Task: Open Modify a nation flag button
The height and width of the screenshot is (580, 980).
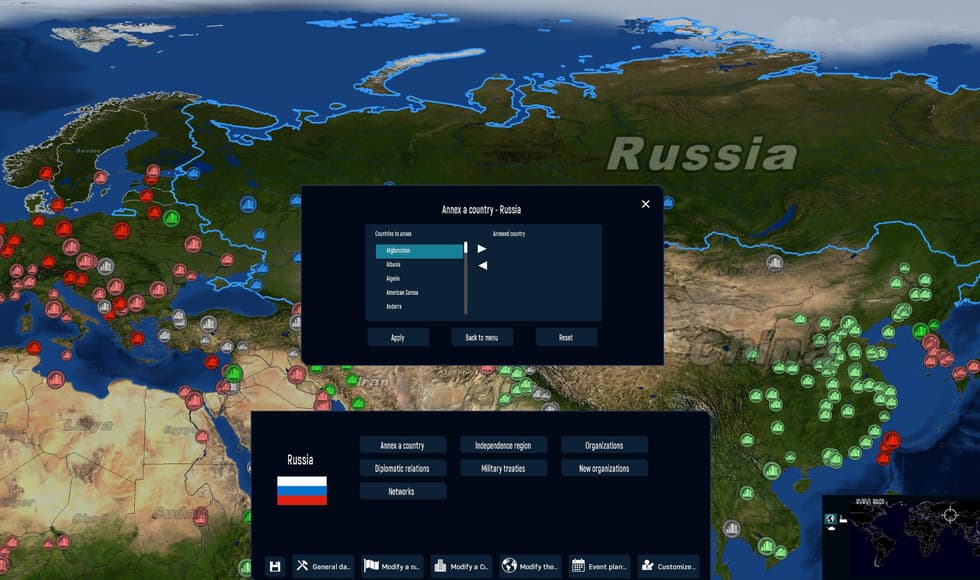Action: coord(392,566)
